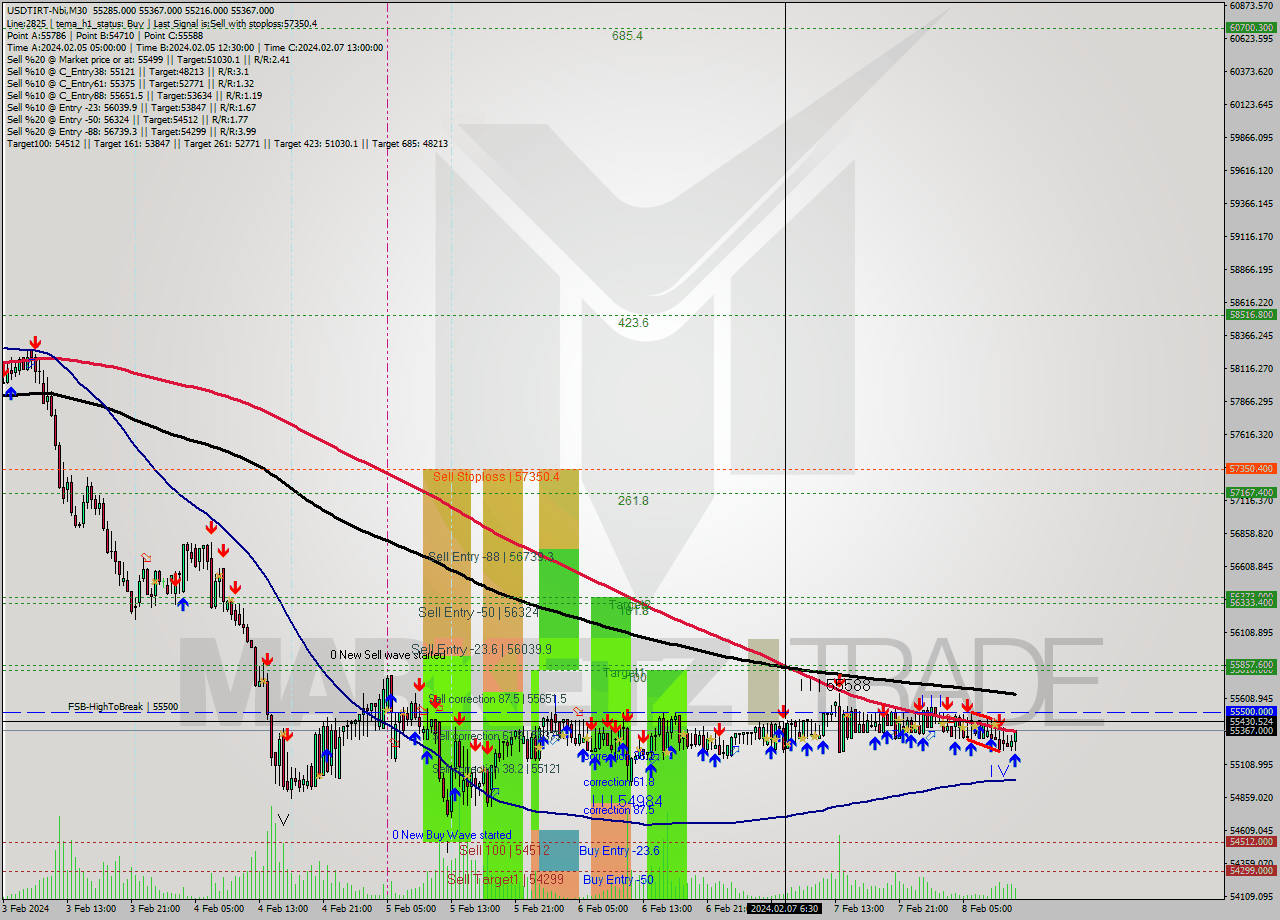Click the 'Sell Entry -88 | 56739.3' label
The width and height of the screenshot is (1280, 920).
(x=490, y=556)
